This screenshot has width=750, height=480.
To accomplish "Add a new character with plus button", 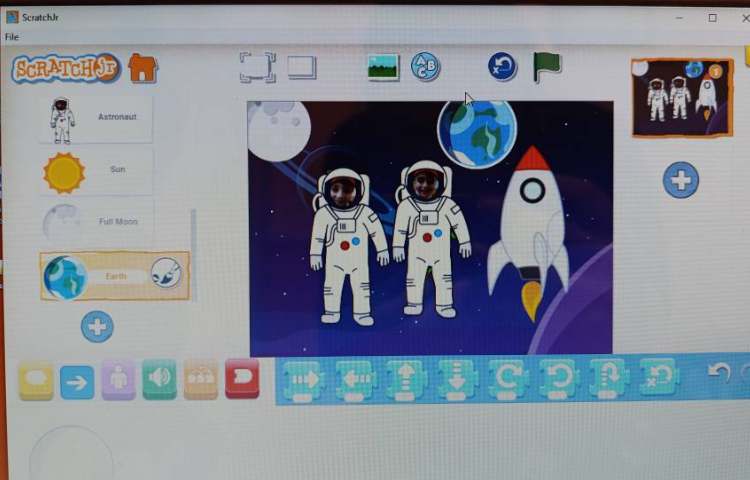I will click(97, 327).
